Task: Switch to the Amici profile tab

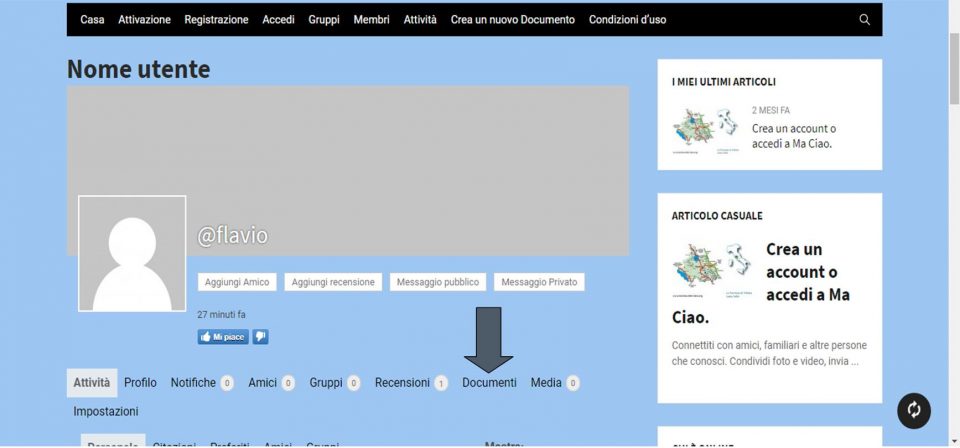Action: [x=271, y=383]
